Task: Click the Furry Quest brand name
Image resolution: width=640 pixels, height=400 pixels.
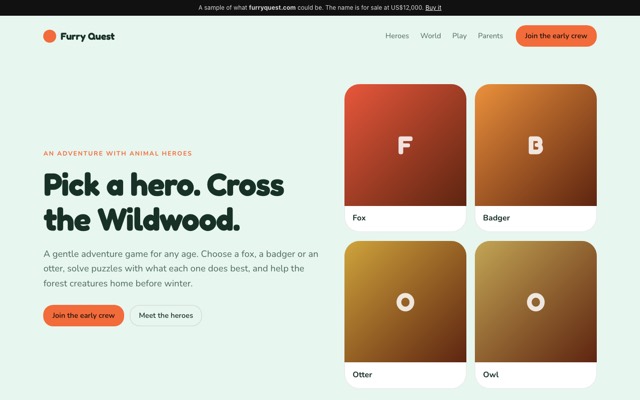Action: click(x=87, y=36)
